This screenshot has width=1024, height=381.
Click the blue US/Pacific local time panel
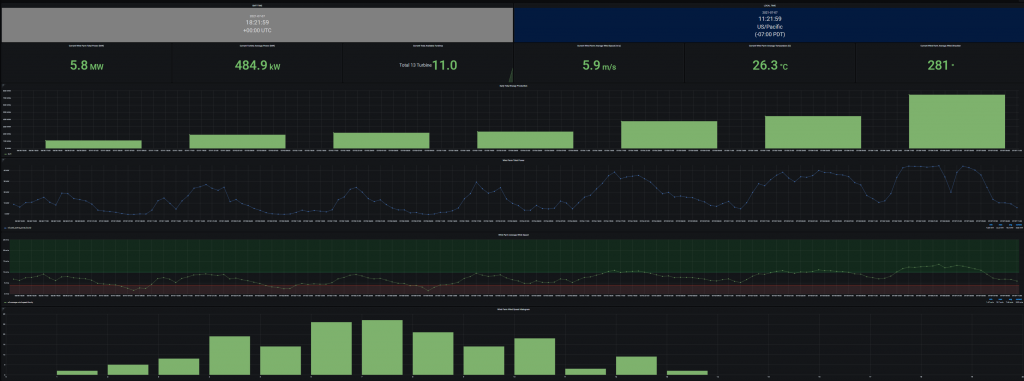[x=769, y=25]
